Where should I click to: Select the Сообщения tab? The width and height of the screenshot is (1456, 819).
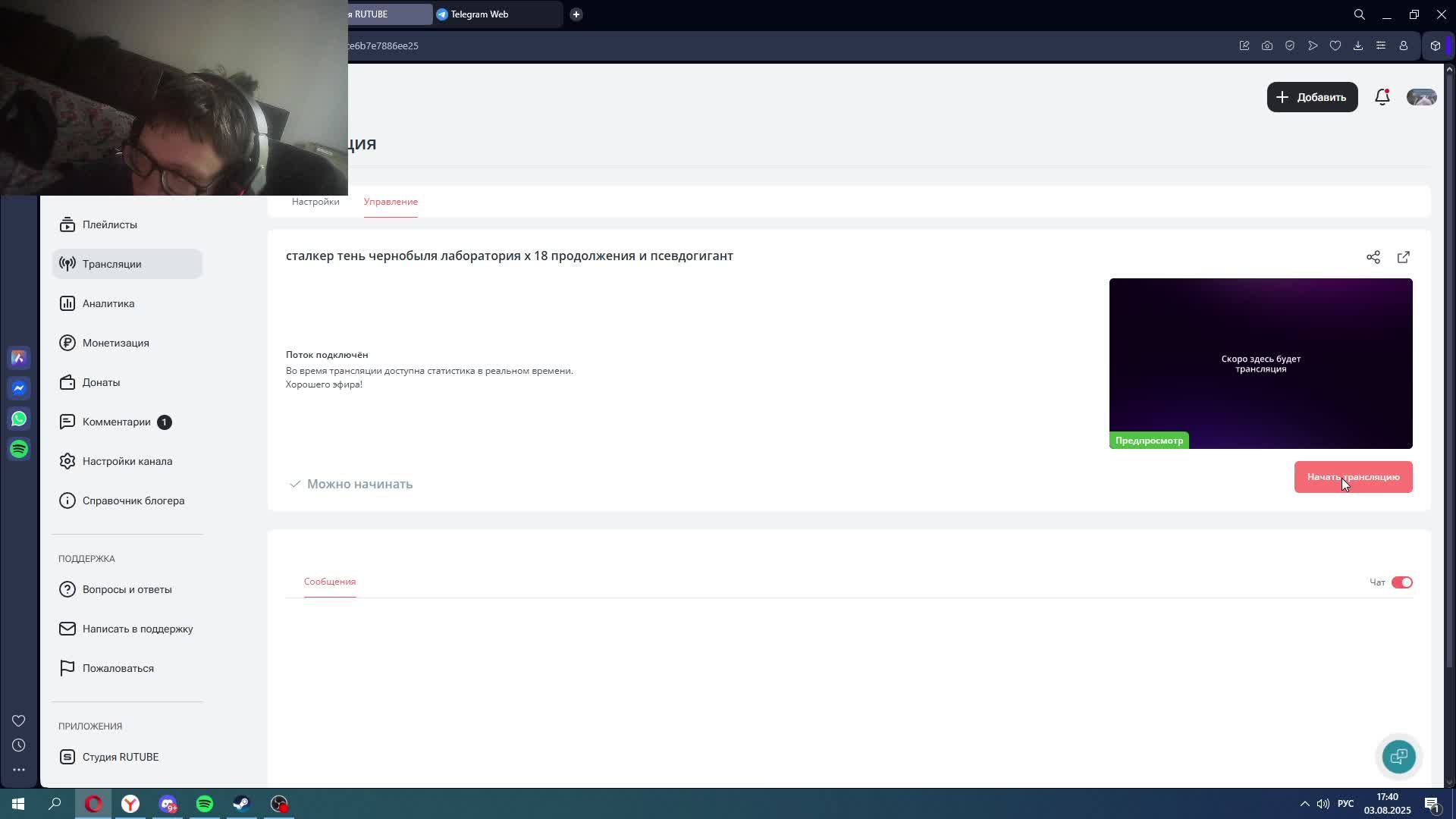330,582
